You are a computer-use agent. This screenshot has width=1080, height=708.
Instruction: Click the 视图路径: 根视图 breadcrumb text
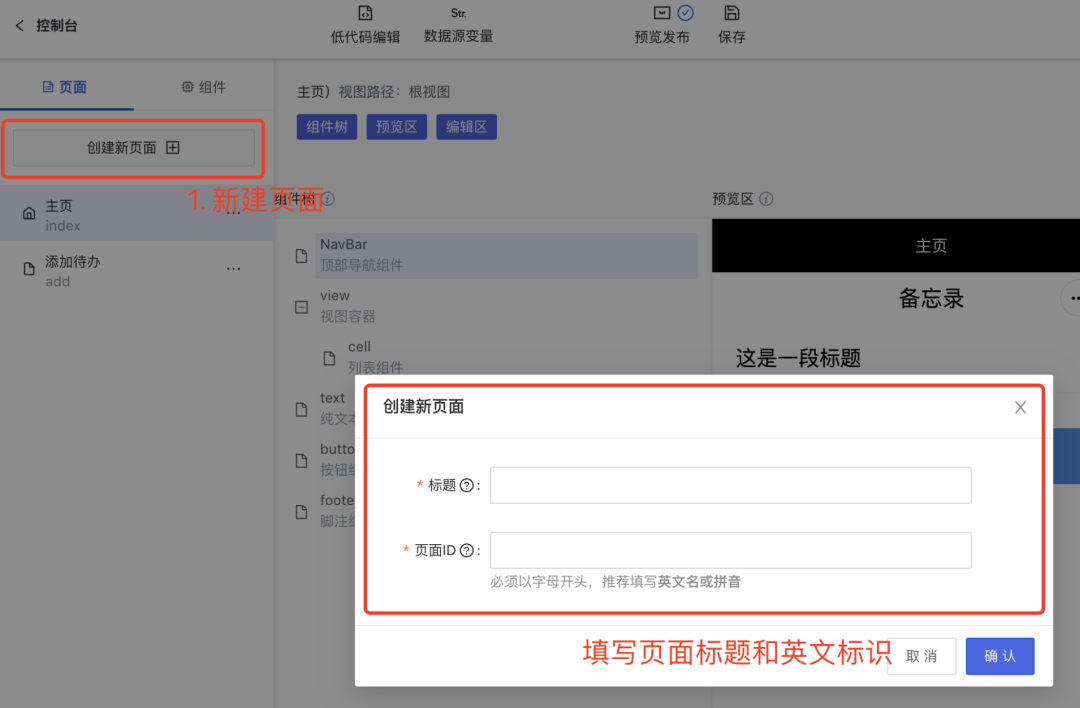point(394,92)
